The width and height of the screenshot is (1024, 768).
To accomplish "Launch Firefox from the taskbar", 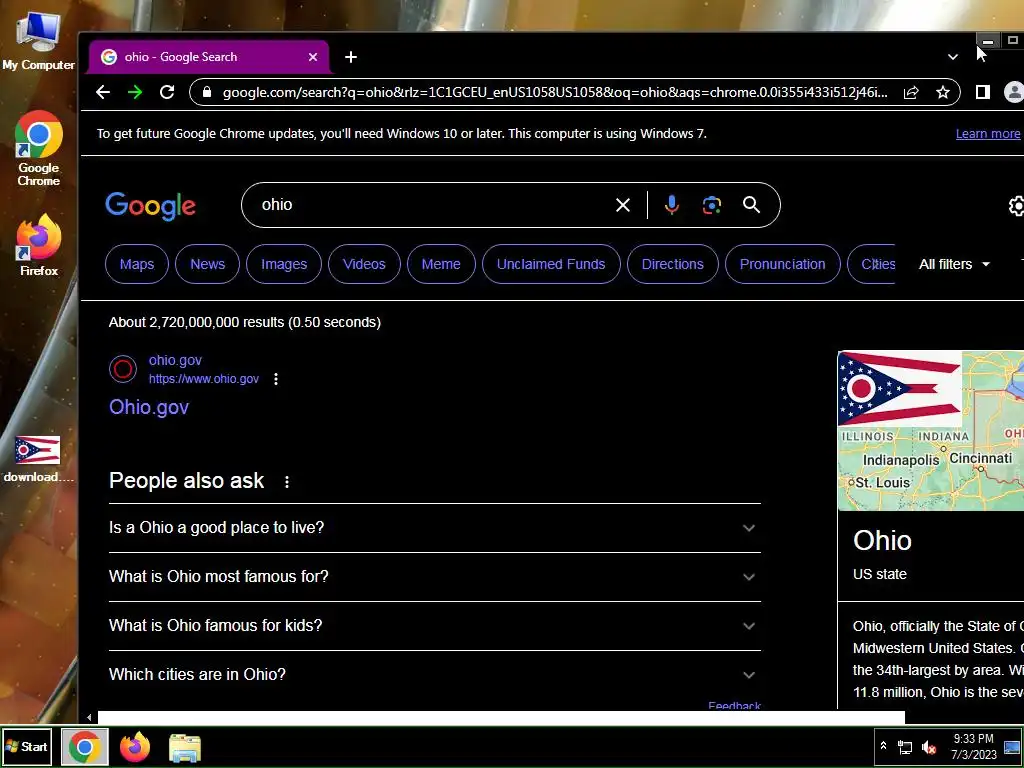I will pyautogui.click(x=135, y=747).
